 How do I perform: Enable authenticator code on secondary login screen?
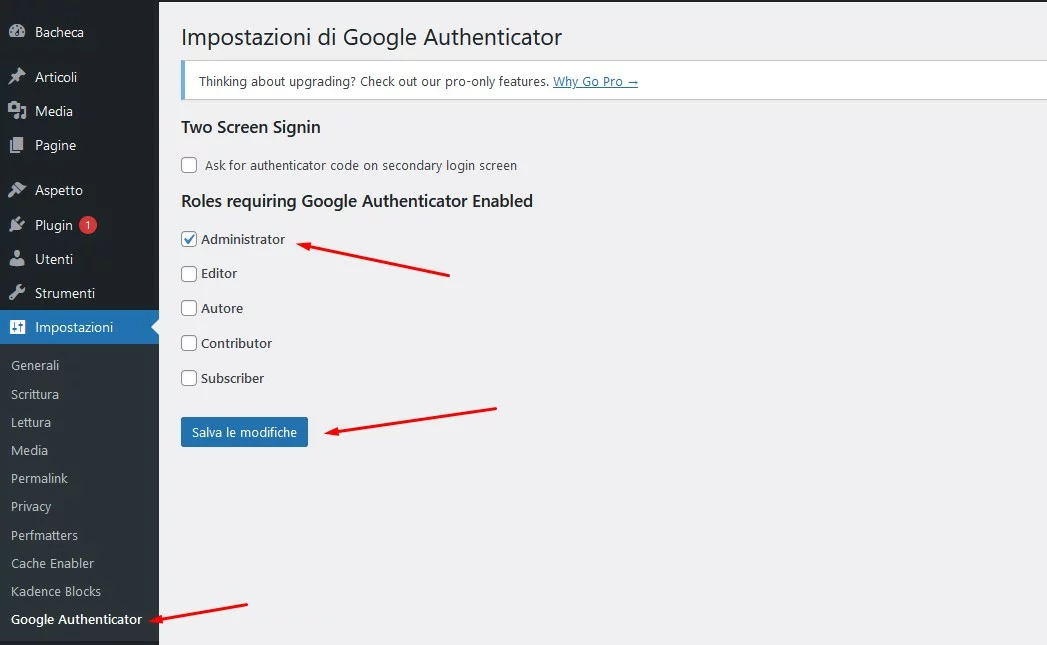[189, 164]
